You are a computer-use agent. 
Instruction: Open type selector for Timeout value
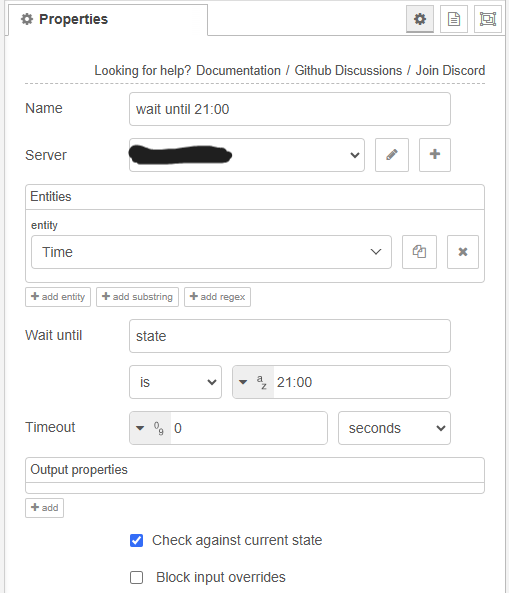tap(150, 428)
